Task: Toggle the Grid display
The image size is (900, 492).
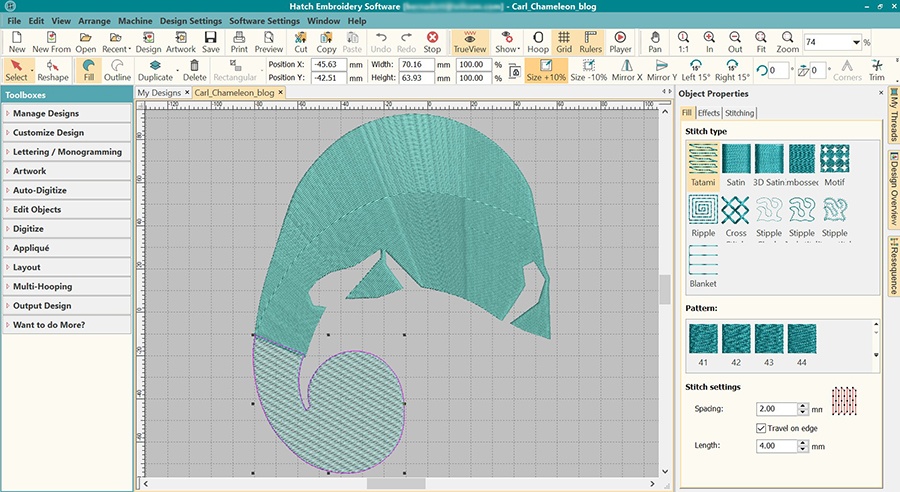Action: tap(564, 41)
